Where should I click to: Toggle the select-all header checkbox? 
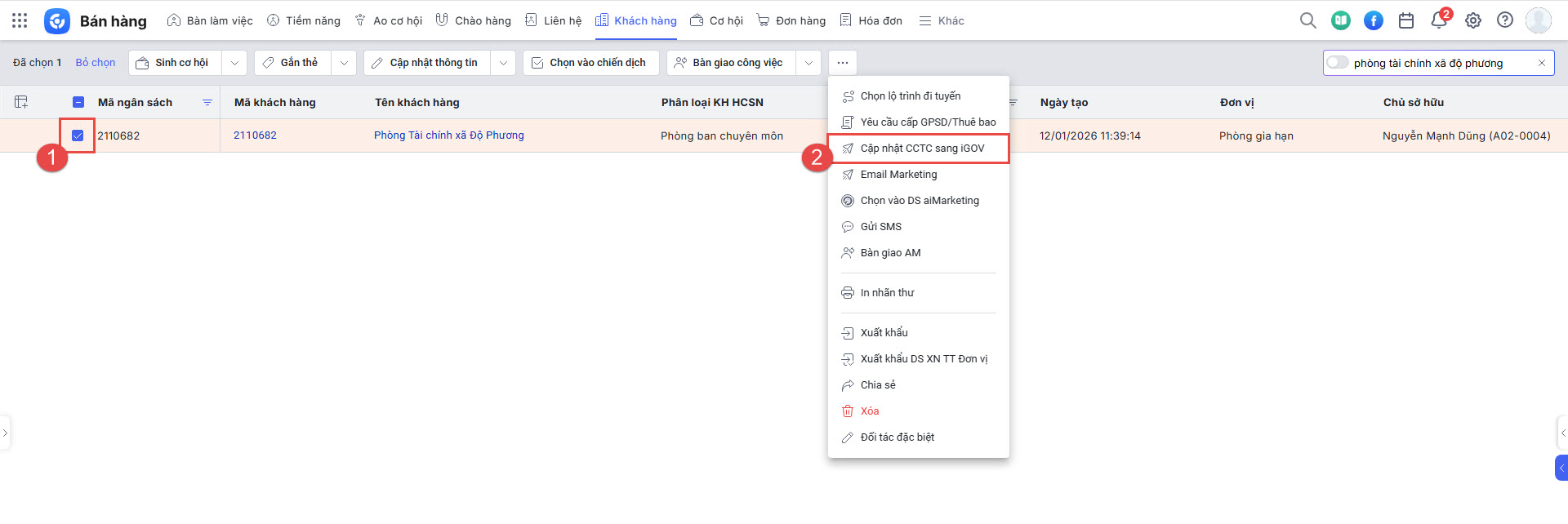point(78,102)
